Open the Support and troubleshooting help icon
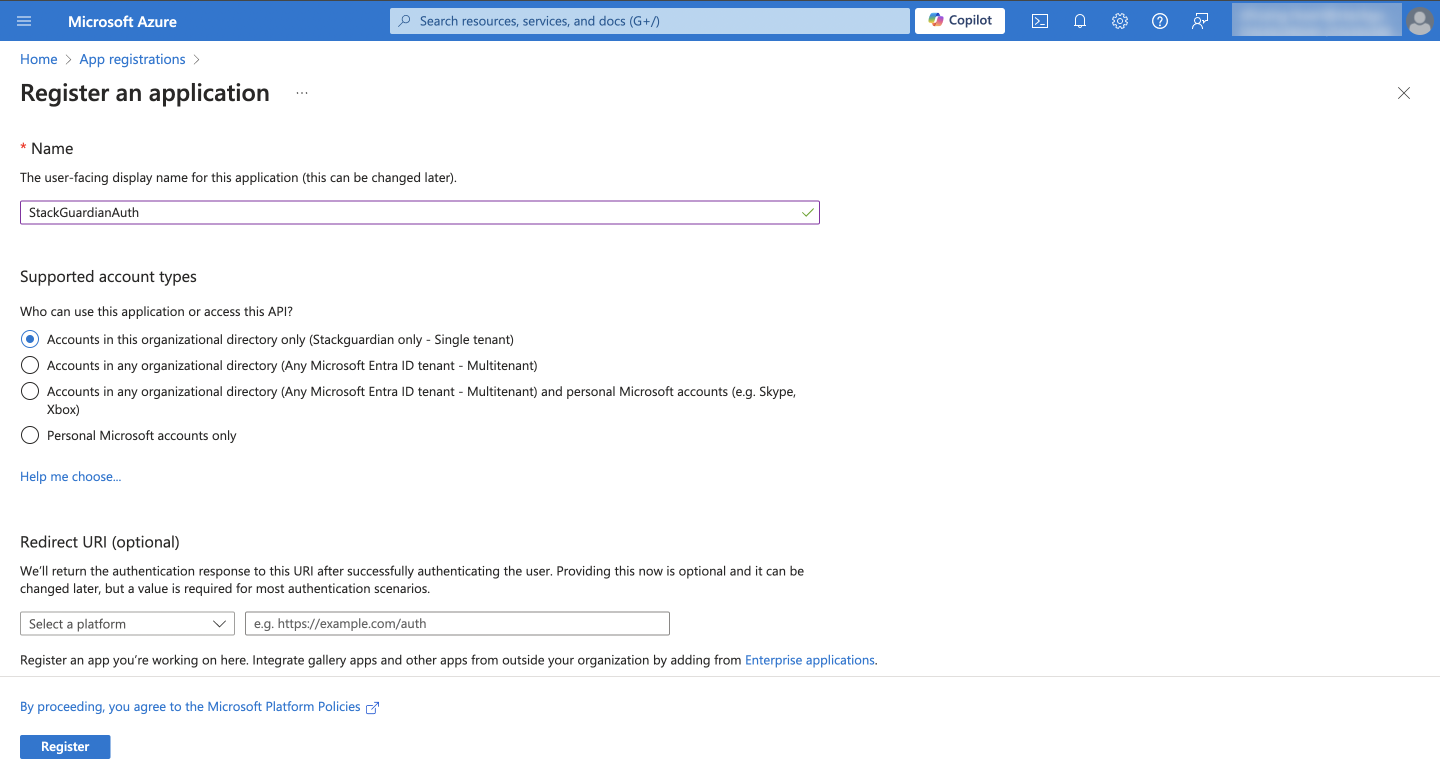 (x=1160, y=21)
